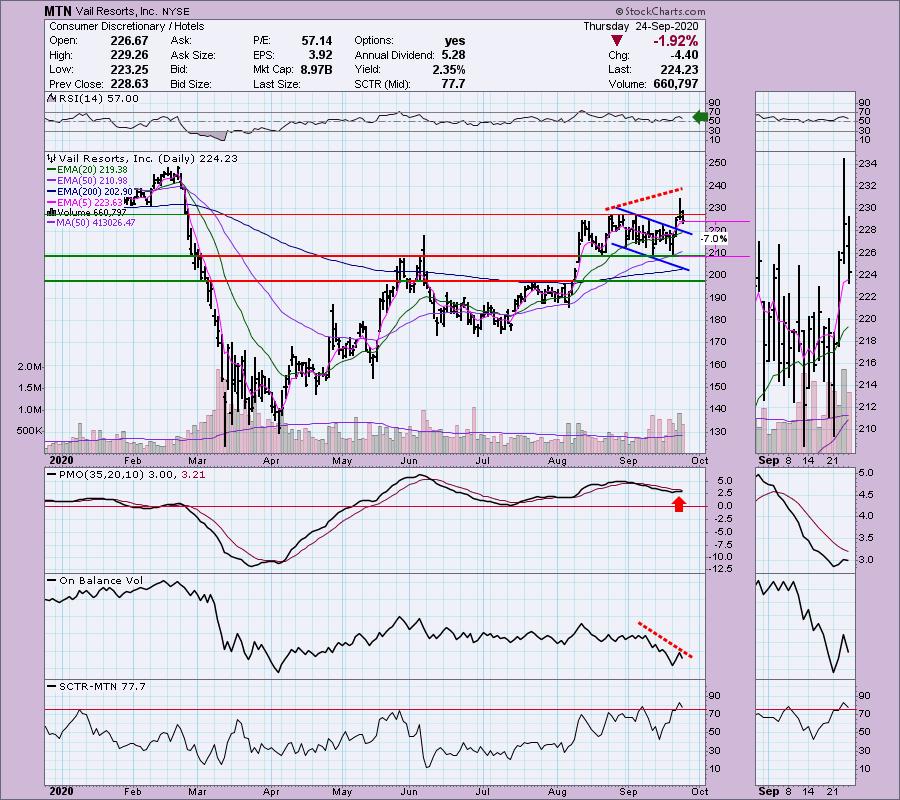Viewport: 900px width, 800px height.
Task: Click the Volume value in the header table
Action: [x=676, y=84]
